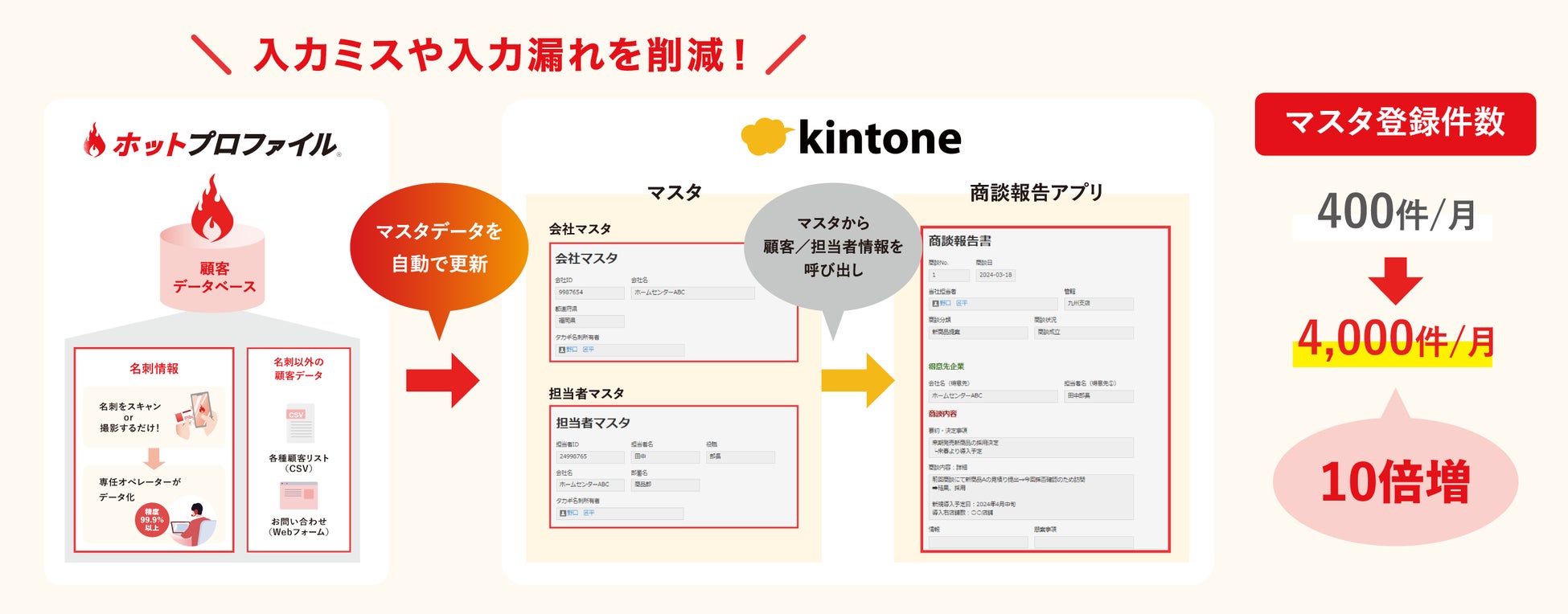Click the 精度99.9%以上 red badge

152,520
